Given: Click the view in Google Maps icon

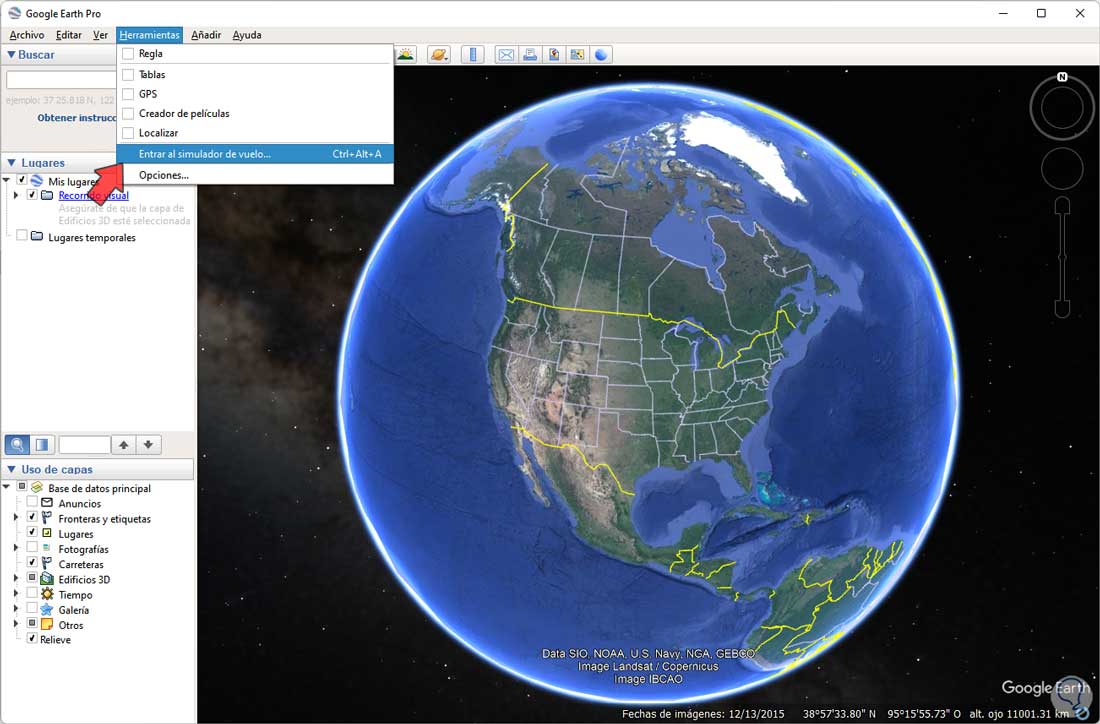Looking at the screenshot, I should tap(577, 55).
